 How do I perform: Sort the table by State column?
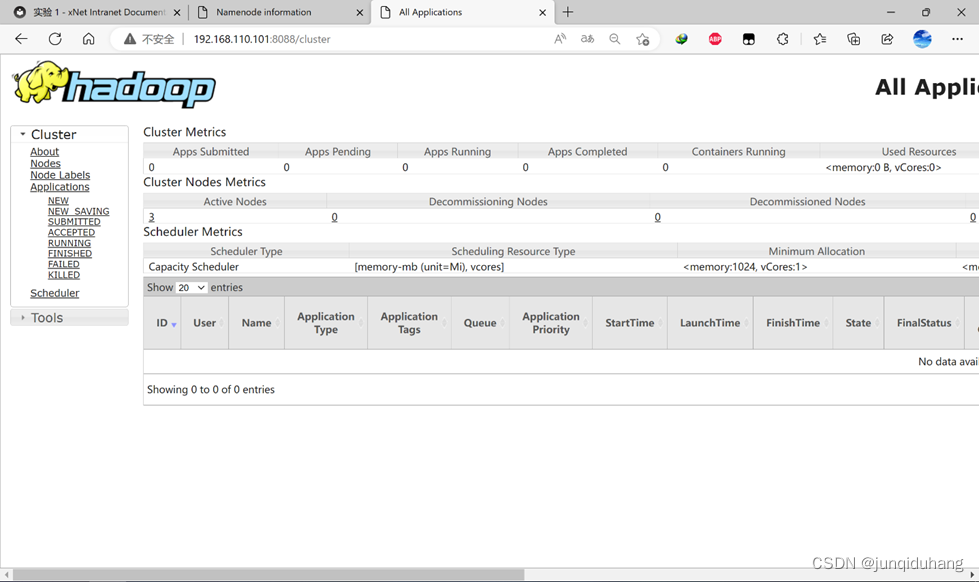pos(858,323)
